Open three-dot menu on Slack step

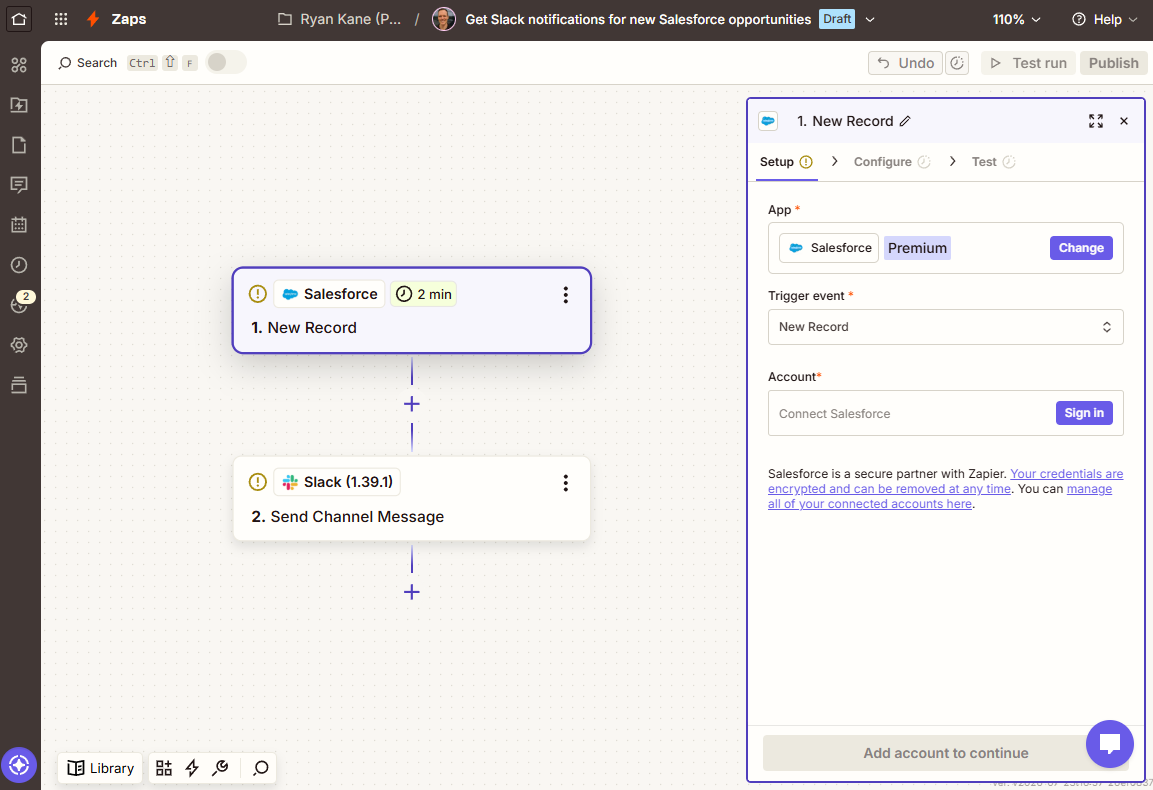(x=565, y=483)
